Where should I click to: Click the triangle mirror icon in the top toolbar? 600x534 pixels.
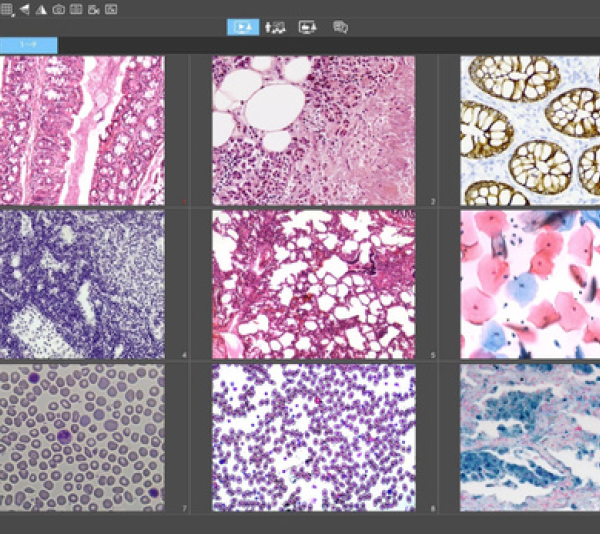(x=41, y=9)
